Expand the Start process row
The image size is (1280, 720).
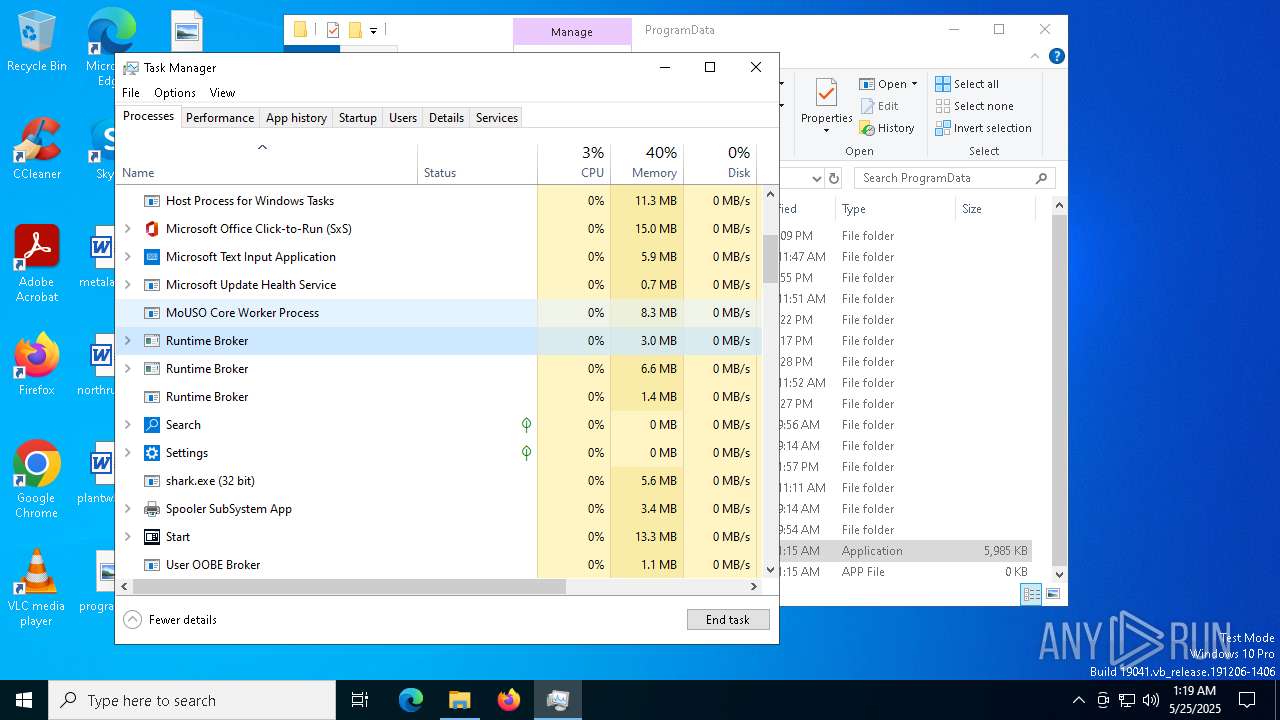pyautogui.click(x=127, y=537)
